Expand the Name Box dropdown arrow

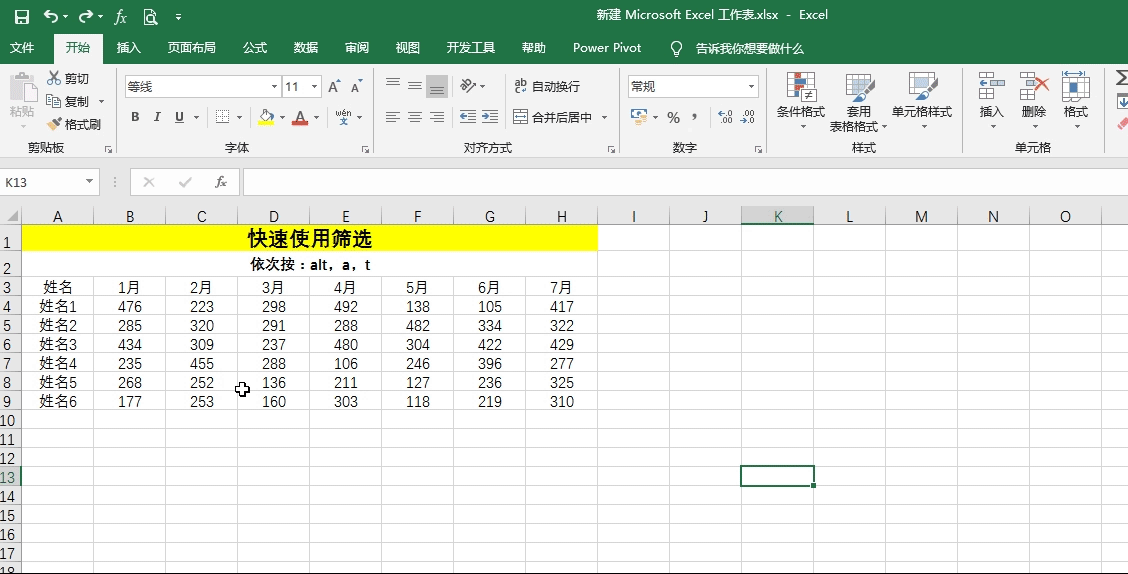pyautogui.click(x=89, y=182)
